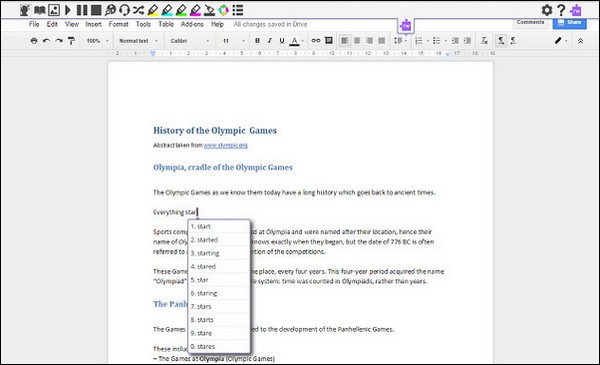Set left-to-right paragraph direction
This screenshot has width=600, height=365.
point(501,41)
